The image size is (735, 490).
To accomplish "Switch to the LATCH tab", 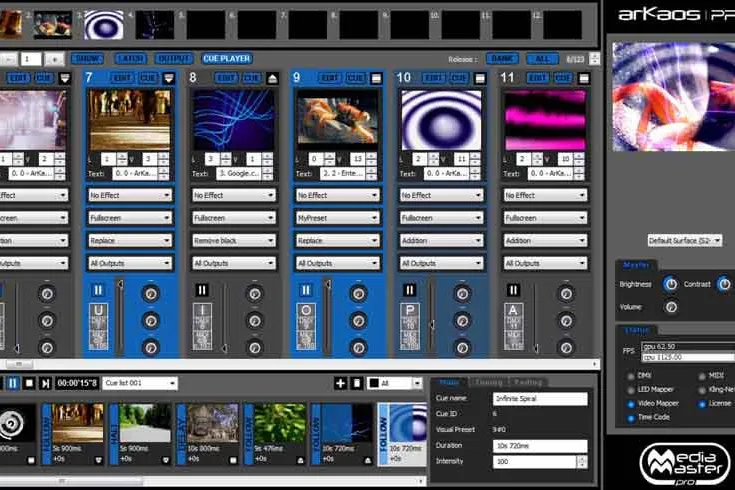I will (130, 59).
